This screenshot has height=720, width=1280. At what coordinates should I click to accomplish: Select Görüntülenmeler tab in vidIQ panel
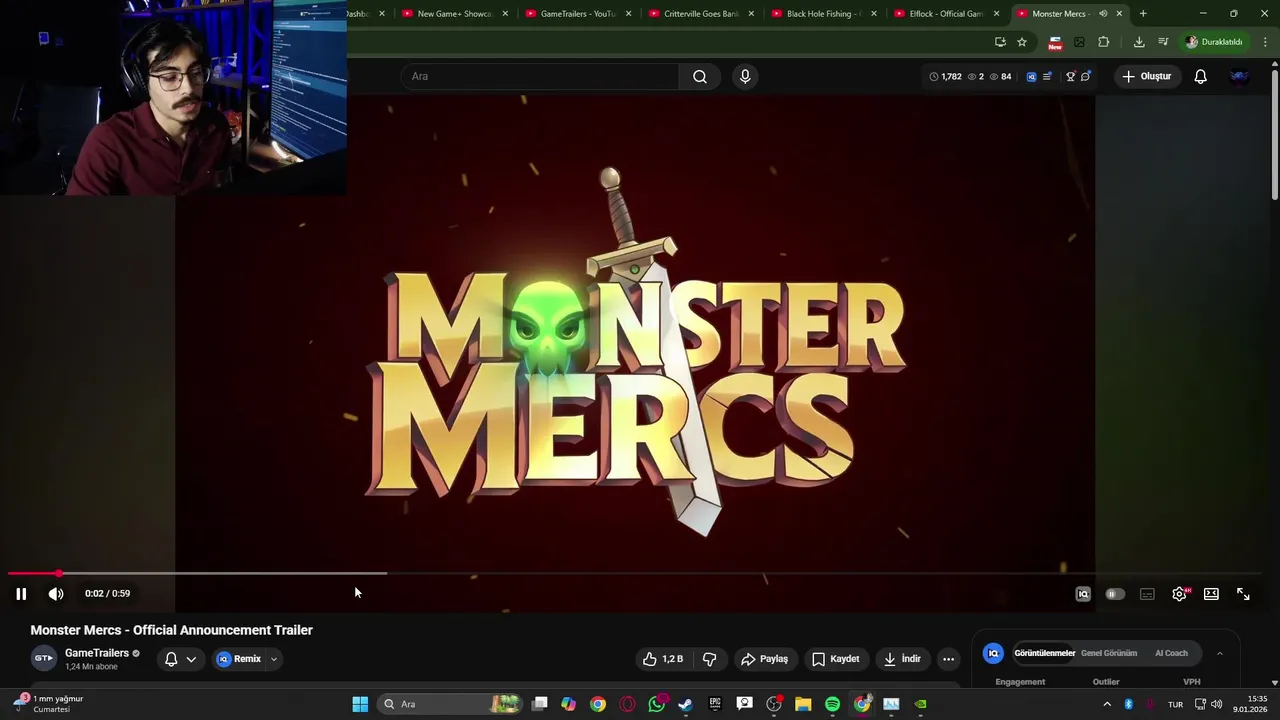[x=1044, y=653]
